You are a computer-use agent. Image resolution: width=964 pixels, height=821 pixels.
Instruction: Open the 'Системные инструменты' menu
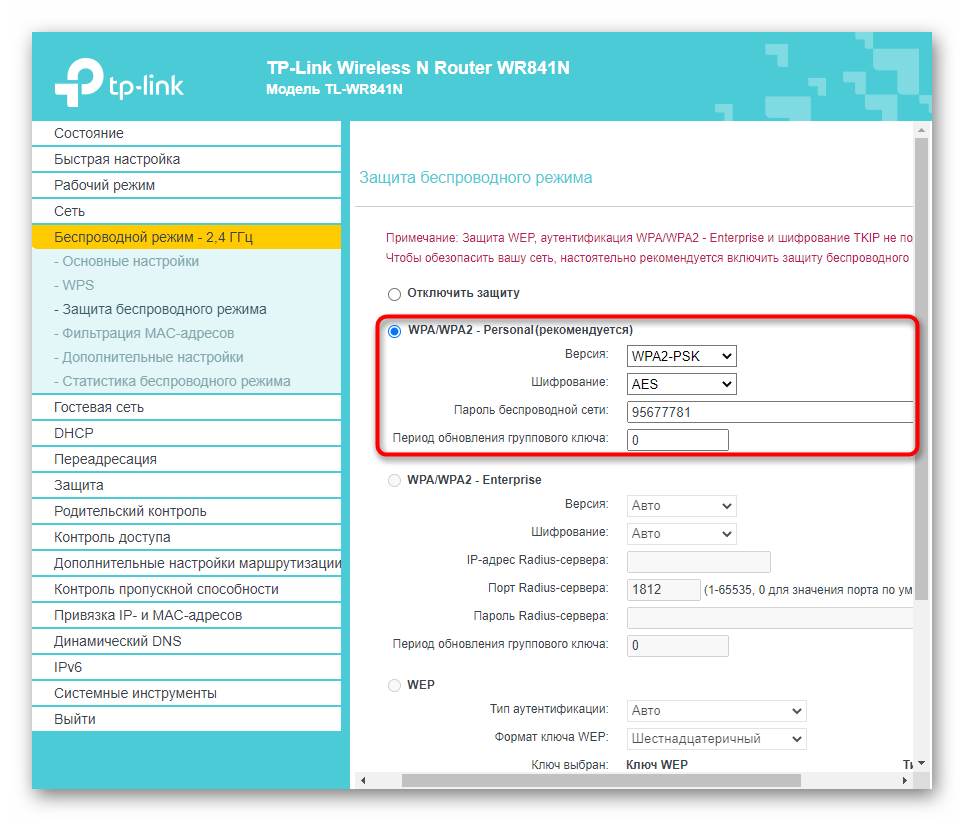coord(135,693)
